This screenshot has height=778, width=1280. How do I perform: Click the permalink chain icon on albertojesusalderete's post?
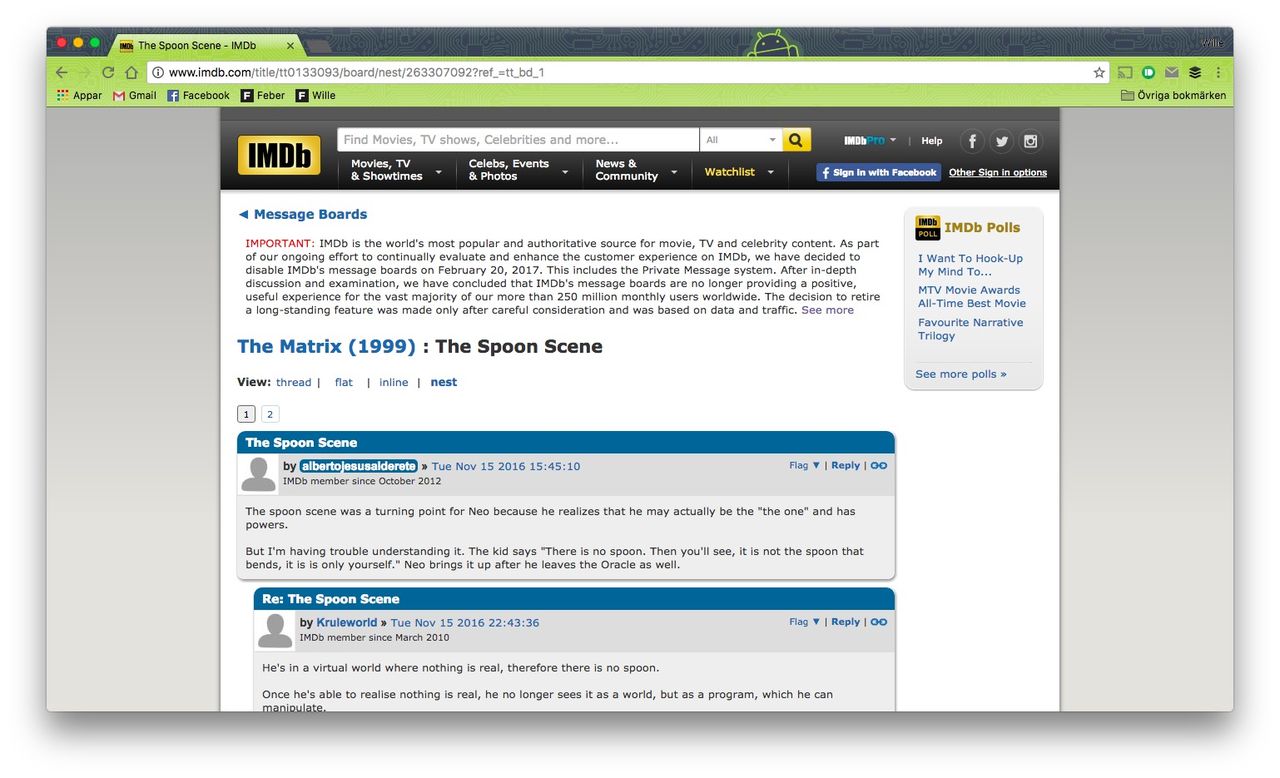point(878,465)
